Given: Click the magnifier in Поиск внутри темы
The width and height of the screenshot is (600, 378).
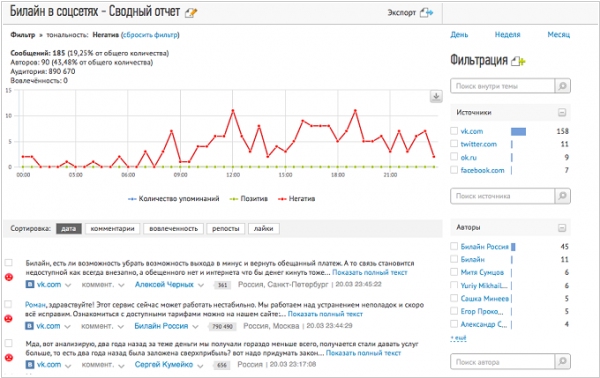Looking at the screenshot, I should click(562, 86).
